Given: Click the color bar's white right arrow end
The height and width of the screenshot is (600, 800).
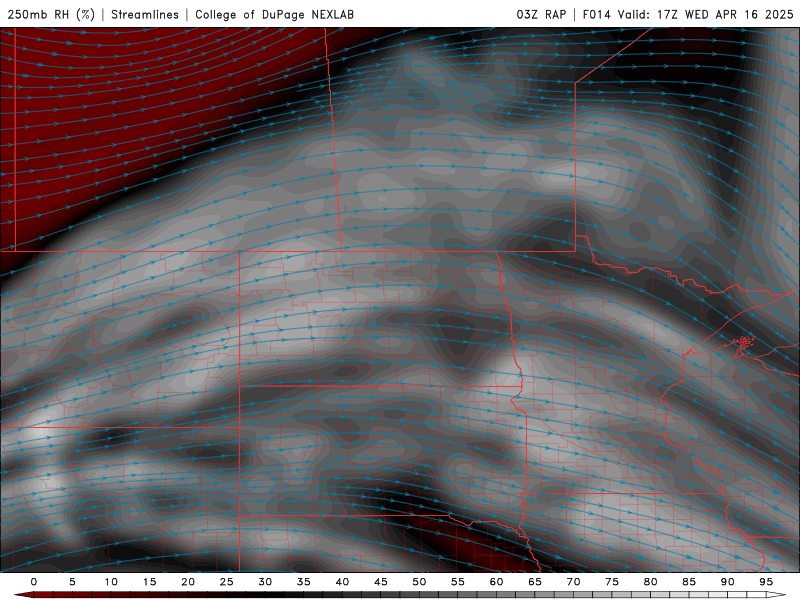Looking at the screenshot, I should (777, 595).
